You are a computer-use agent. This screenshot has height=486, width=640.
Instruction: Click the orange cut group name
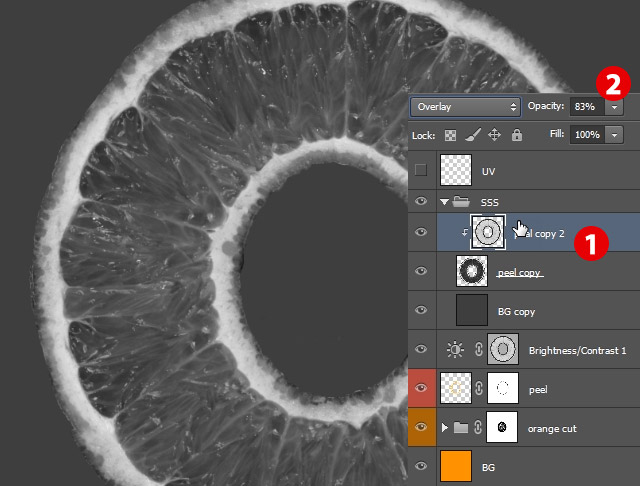click(x=552, y=429)
